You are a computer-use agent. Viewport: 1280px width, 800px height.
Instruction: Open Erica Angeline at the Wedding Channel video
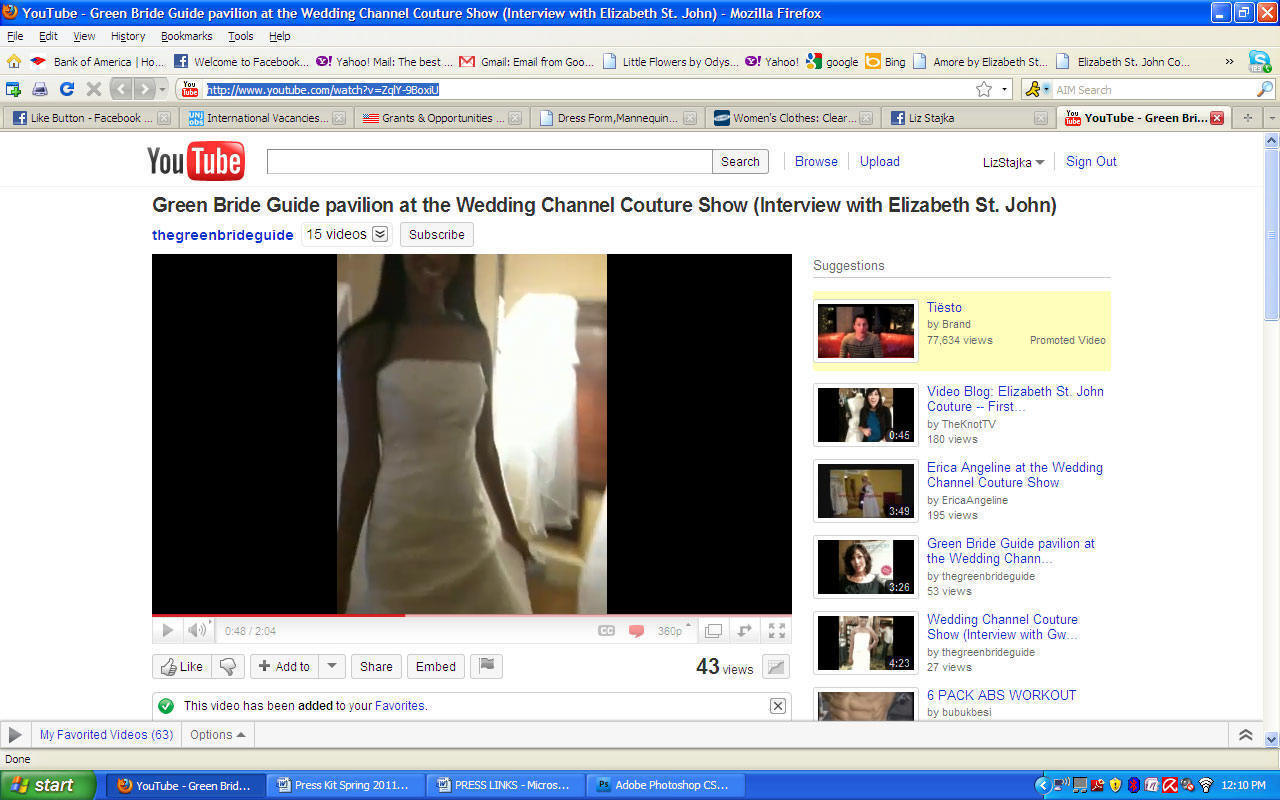[1015, 475]
